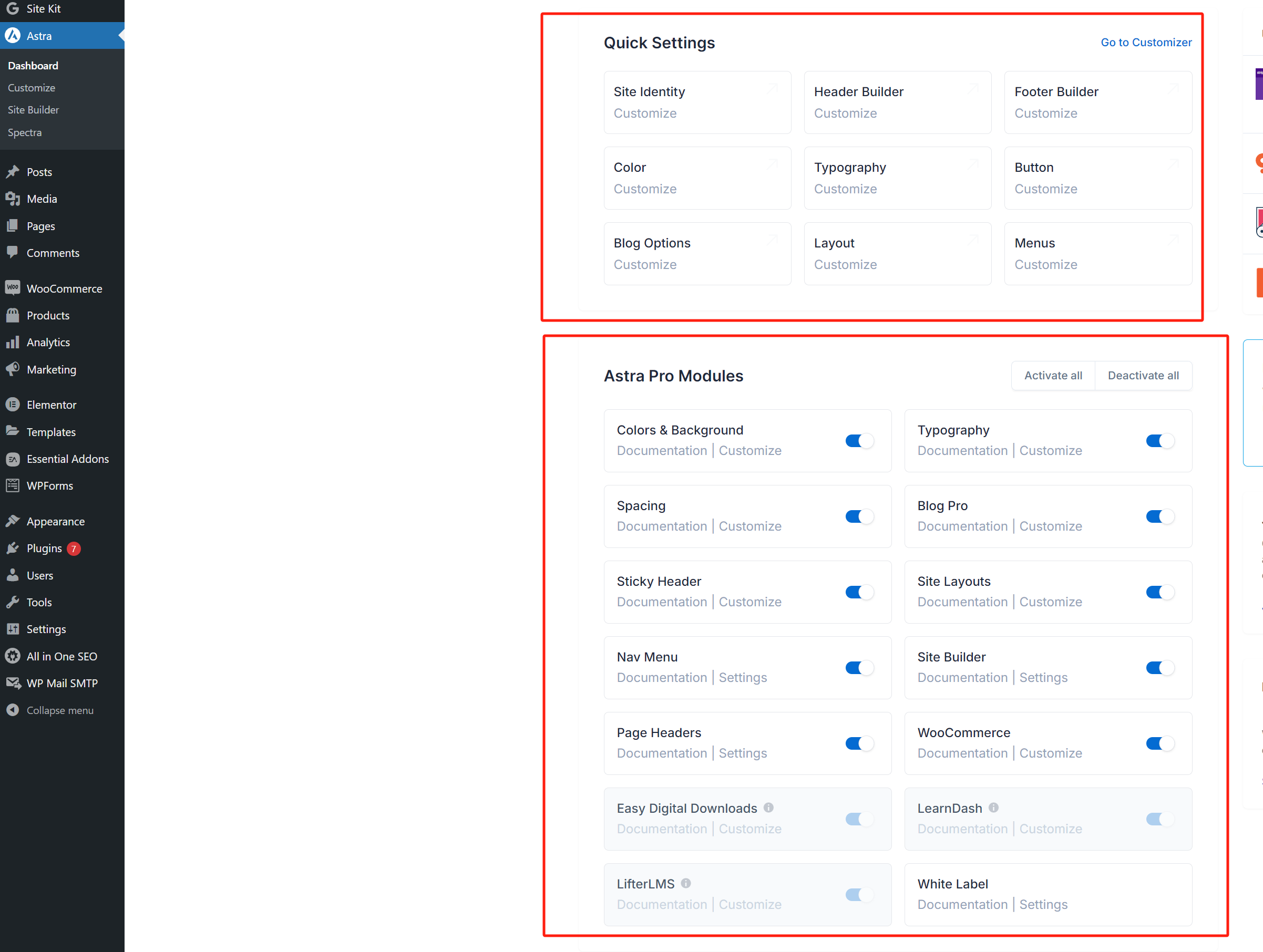Viewport: 1263px width, 952px height.
Task: Open Spectra submenu item
Action: click(x=25, y=132)
